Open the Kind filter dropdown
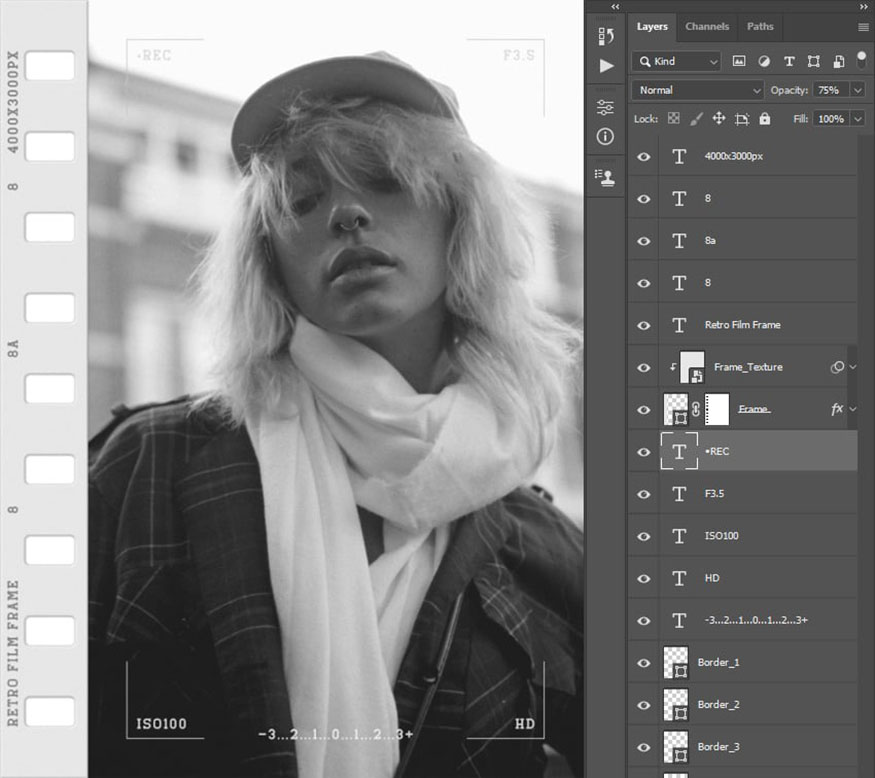This screenshot has width=875, height=778. coord(676,61)
